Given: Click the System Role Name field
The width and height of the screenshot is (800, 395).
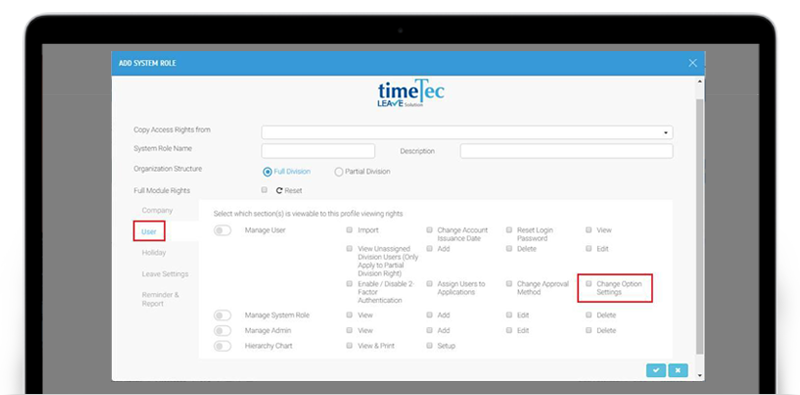Looking at the screenshot, I should 318,151.
